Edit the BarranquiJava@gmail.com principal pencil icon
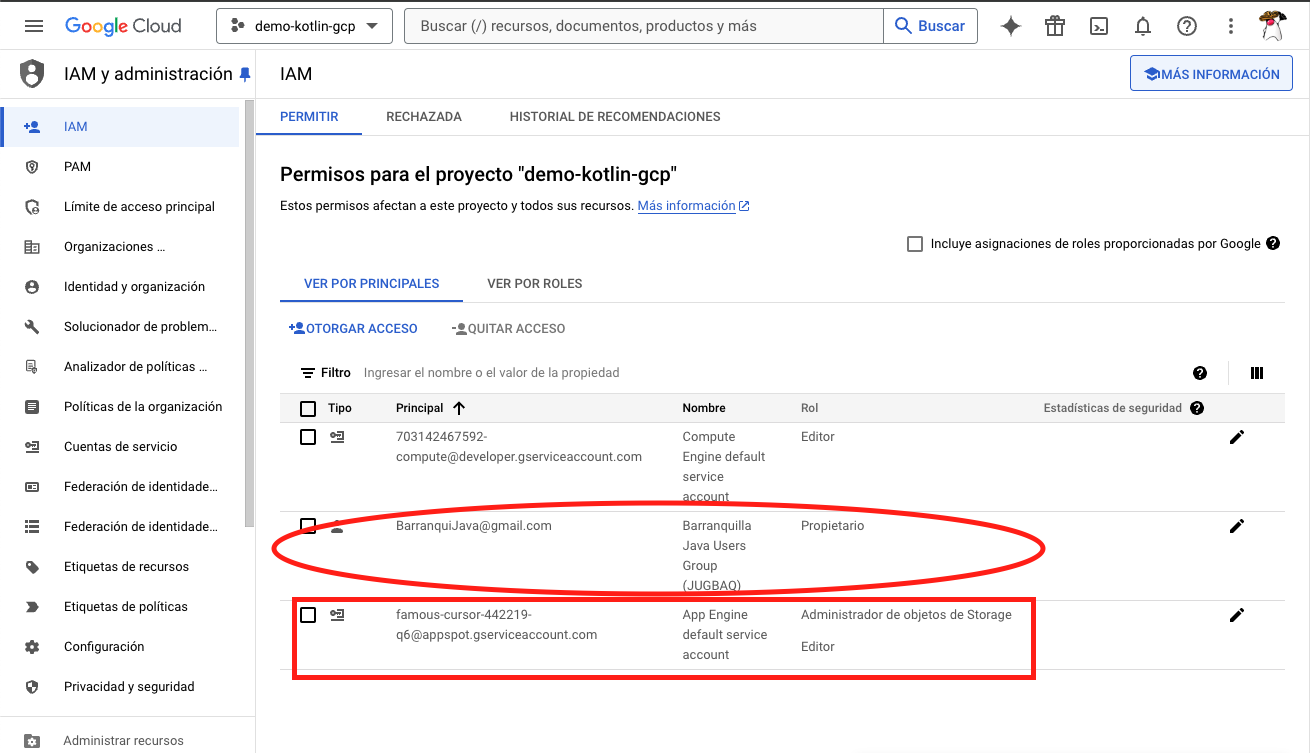This screenshot has height=753, width=1310. [1237, 526]
